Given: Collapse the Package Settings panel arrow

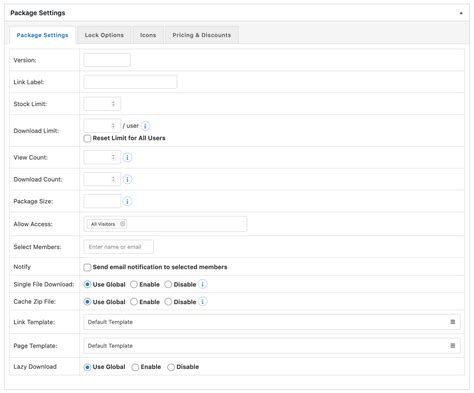Looking at the screenshot, I should pyautogui.click(x=461, y=13).
